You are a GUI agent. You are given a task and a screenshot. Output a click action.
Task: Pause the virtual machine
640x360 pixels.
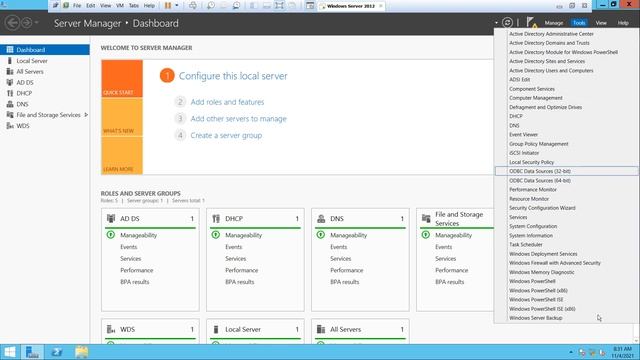pos(168,6)
